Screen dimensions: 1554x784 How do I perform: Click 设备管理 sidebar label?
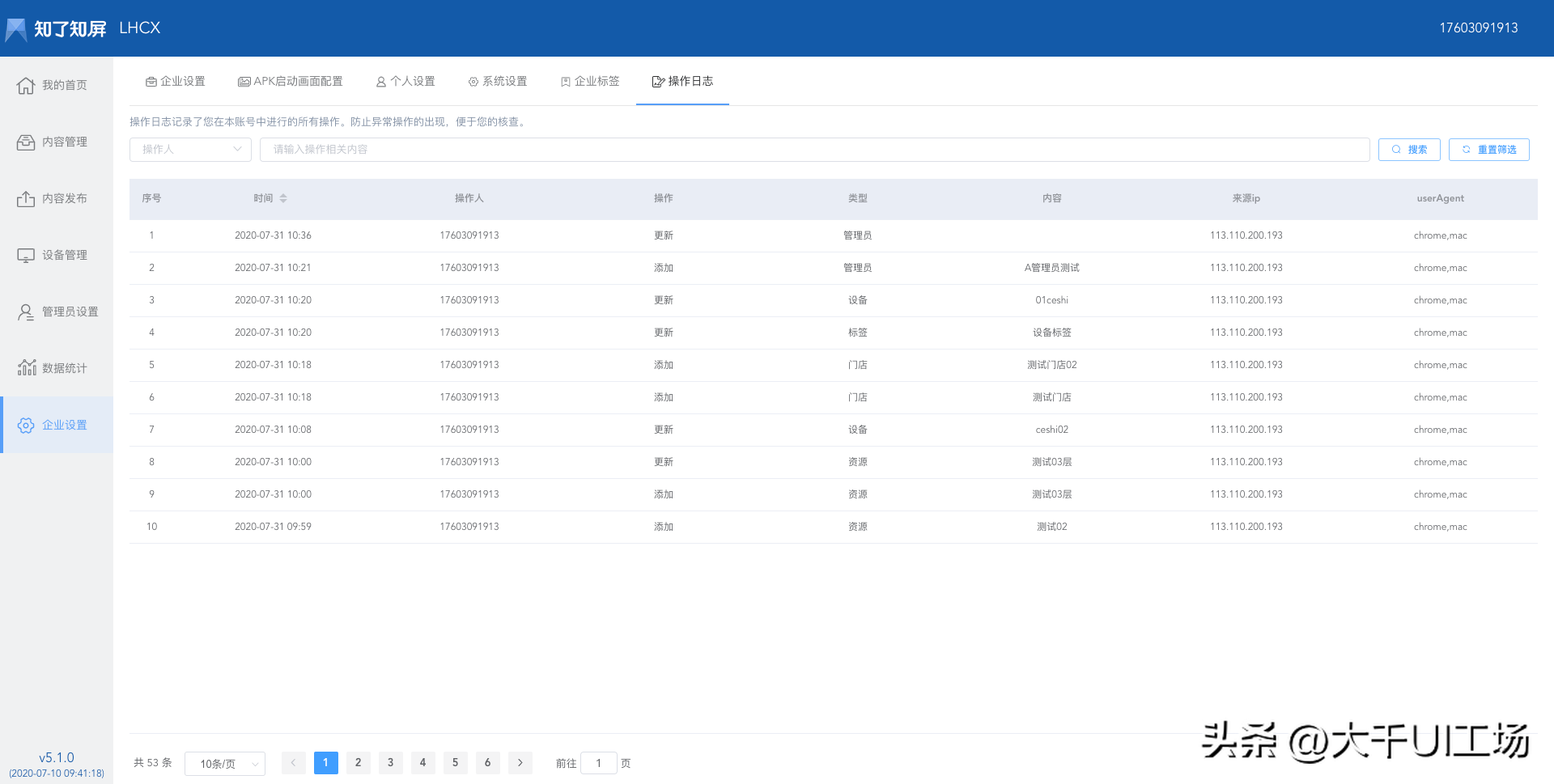coord(65,255)
